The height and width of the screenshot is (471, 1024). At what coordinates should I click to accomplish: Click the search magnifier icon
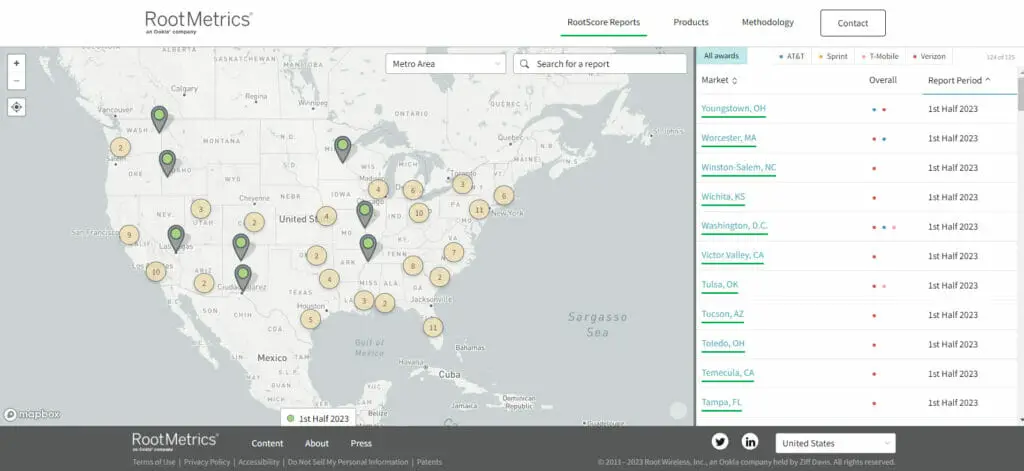click(x=524, y=64)
